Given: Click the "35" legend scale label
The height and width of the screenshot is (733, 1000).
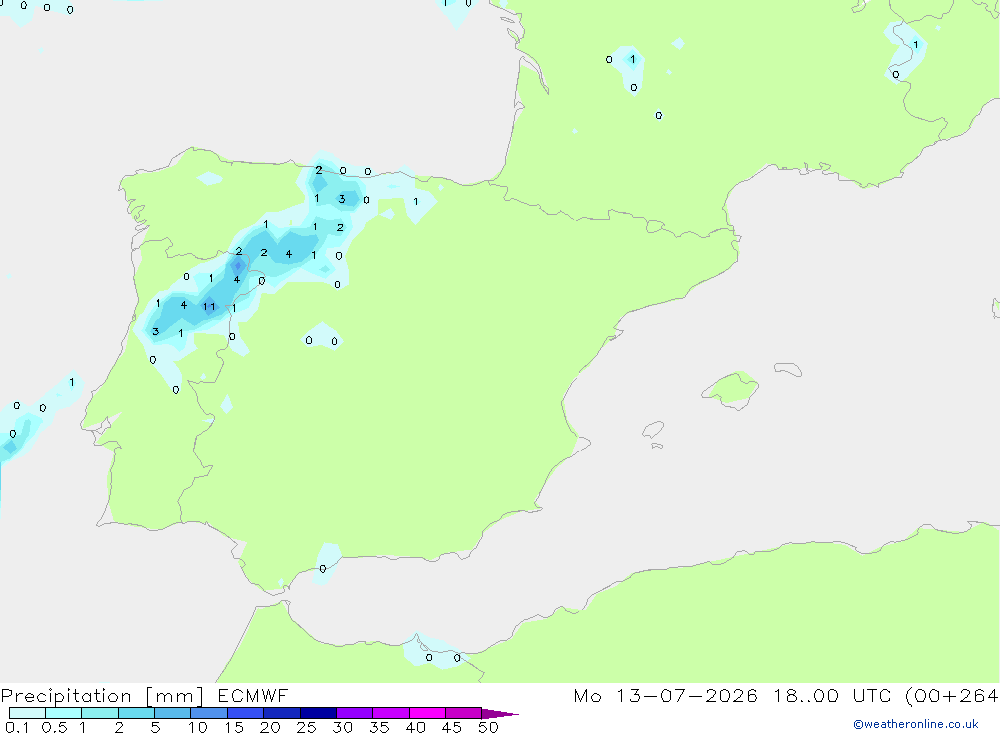Looking at the screenshot, I should click(379, 727).
